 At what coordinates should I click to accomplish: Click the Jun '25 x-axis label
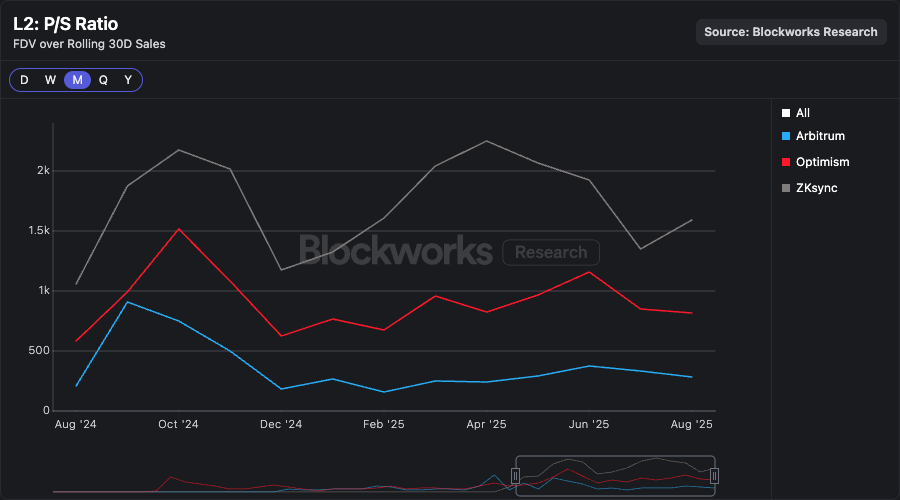click(589, 424)
